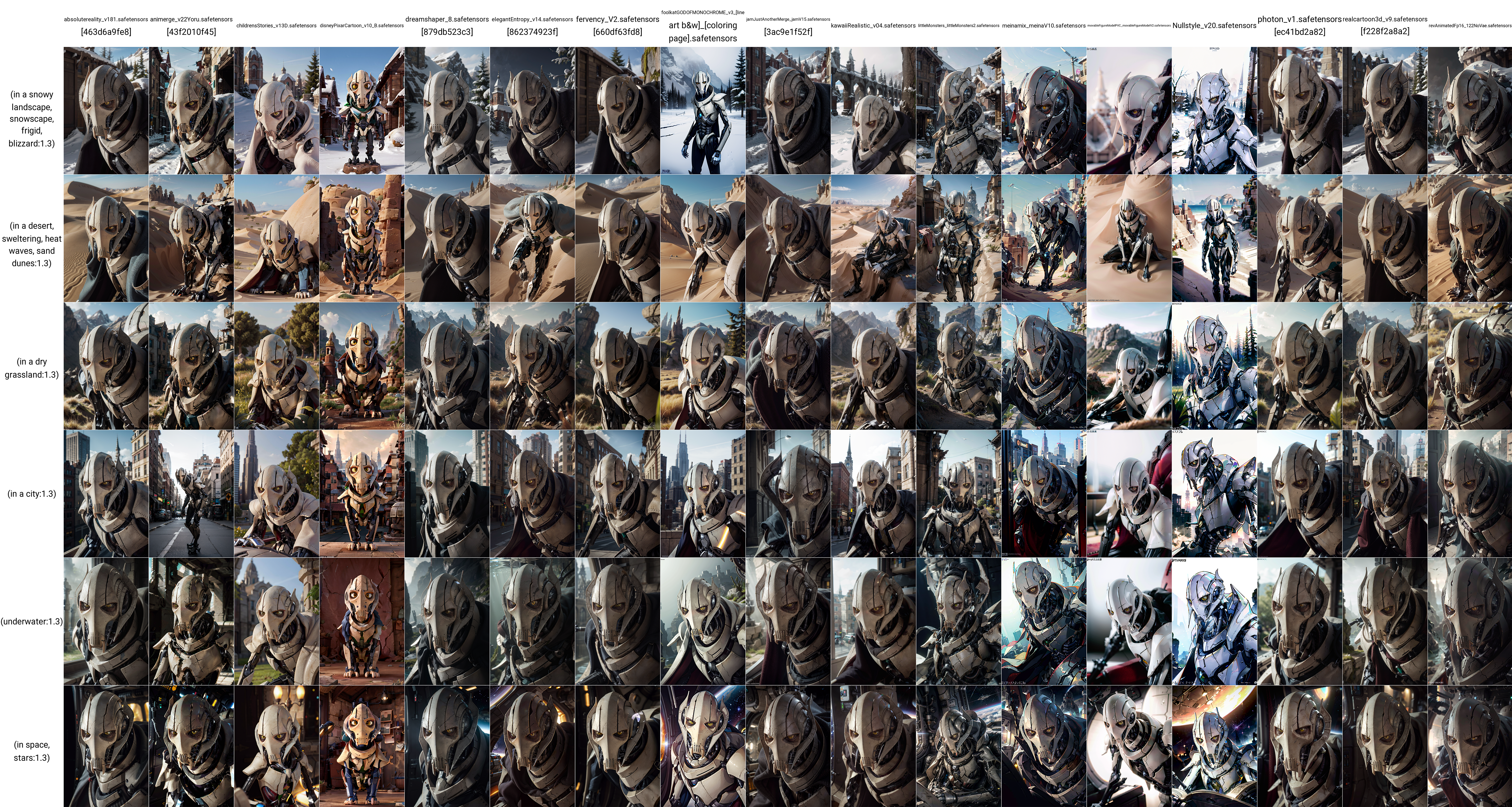Select the Nullstyle_v20 snowy landscape image
Screen dimensions: 1512x807
(x=1214, y=110)
